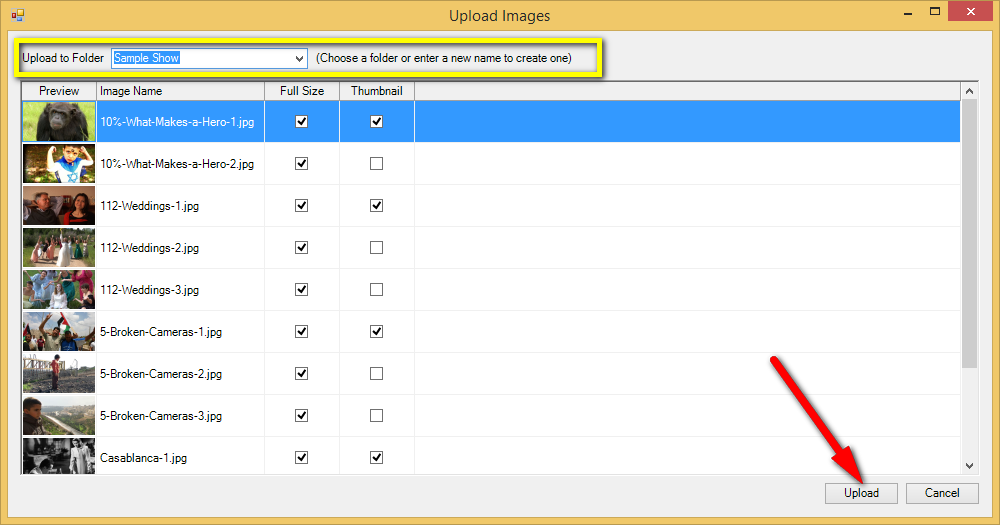The image size is (1000, 525).
Task: Enable Thumbnail for 5-Broken-Cameras-2.jpg
Action: [376, 374]
